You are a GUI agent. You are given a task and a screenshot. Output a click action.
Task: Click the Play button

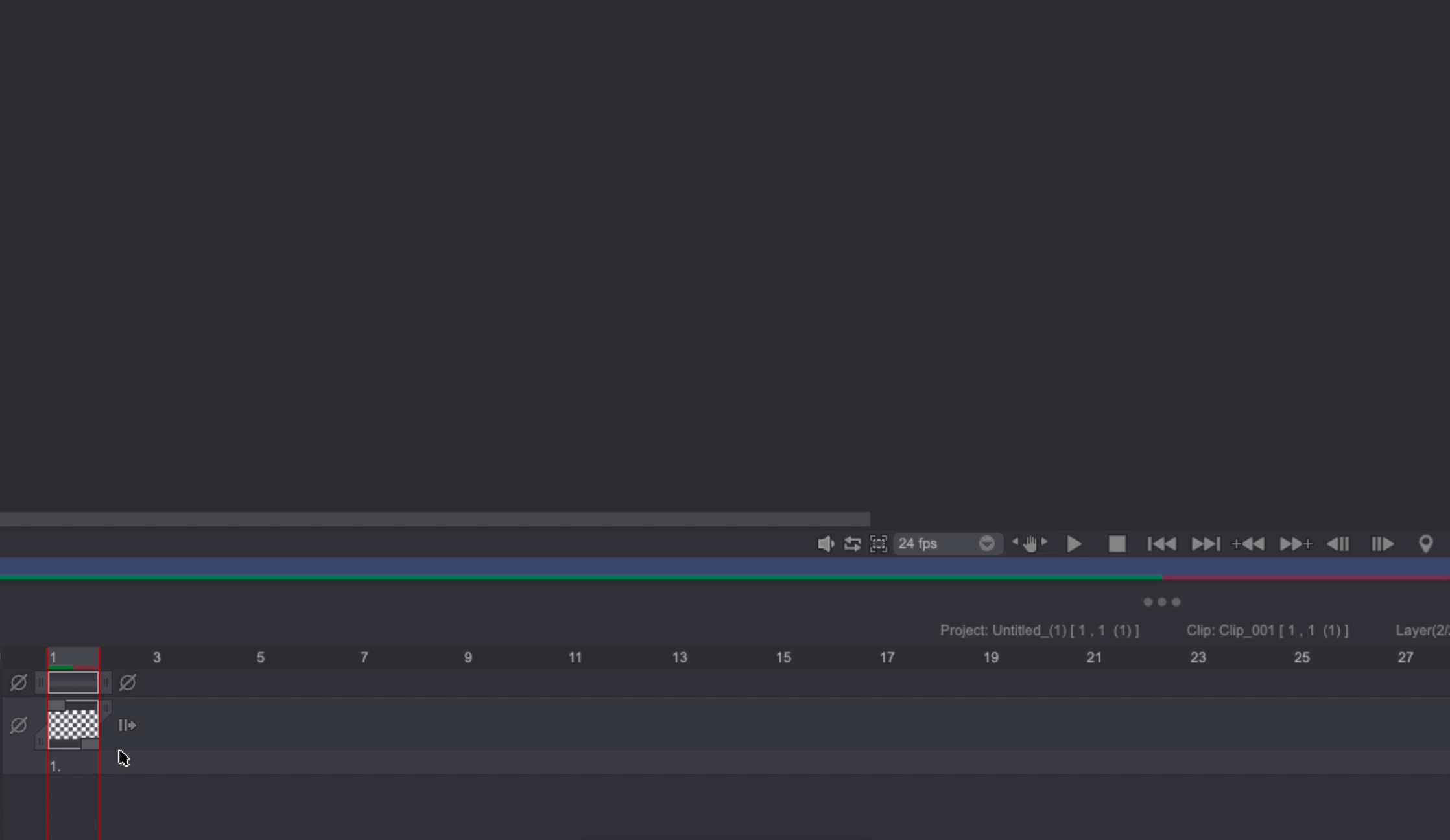coord(1074,544)
